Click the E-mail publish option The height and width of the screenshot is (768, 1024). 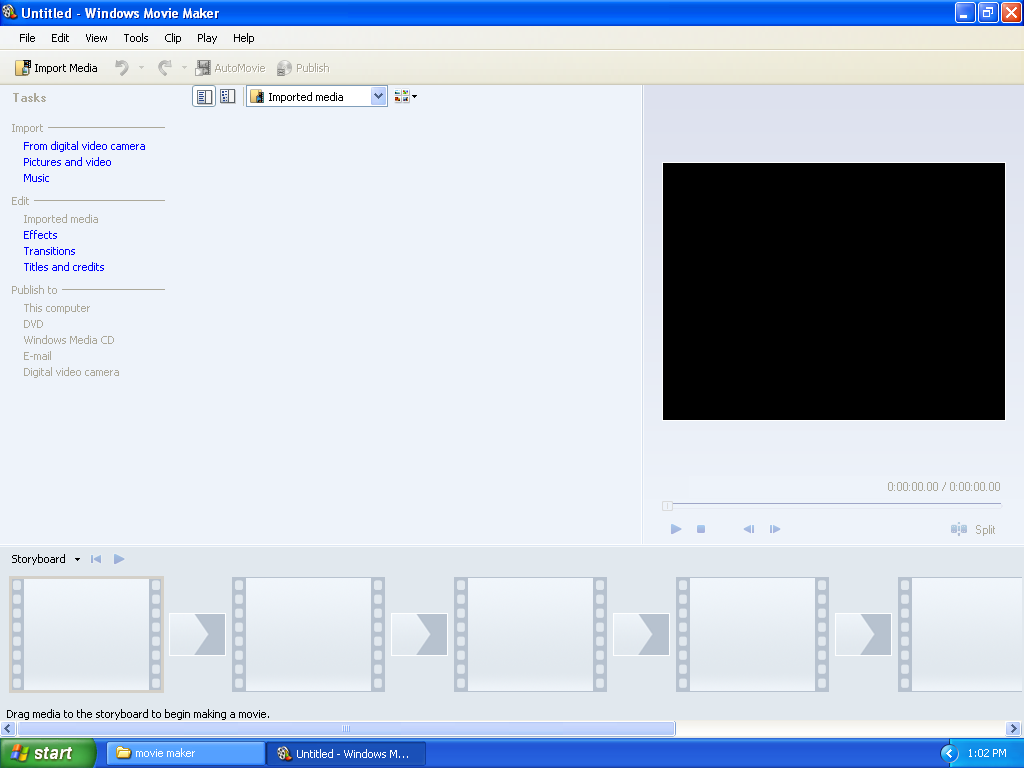click(x=37, y=357)
